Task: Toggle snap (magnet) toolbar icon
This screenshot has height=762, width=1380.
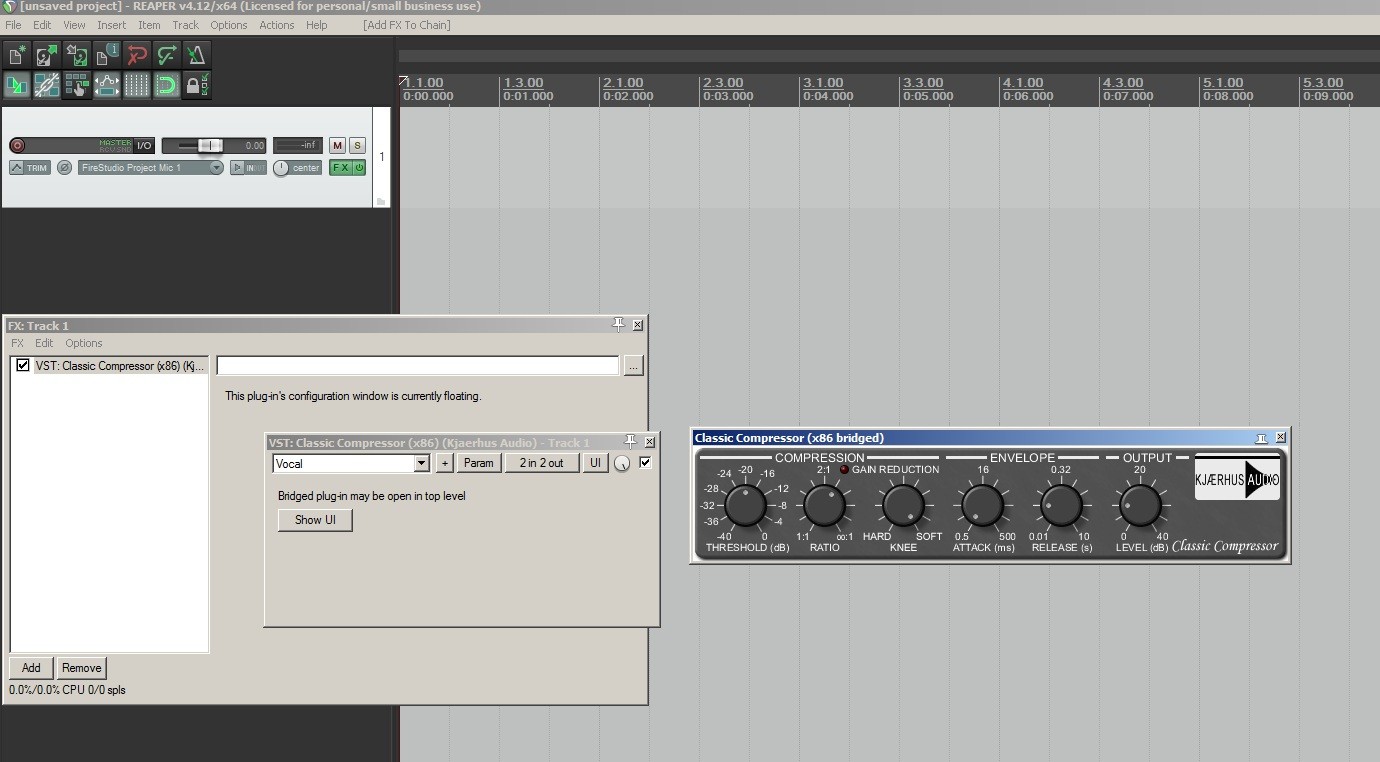Action: pyautogui.click(x=167, y=85)
